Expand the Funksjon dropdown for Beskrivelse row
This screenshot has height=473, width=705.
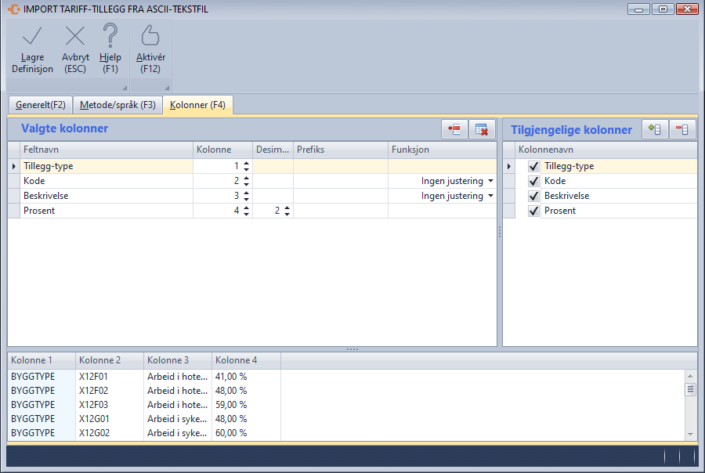point(491,196)
